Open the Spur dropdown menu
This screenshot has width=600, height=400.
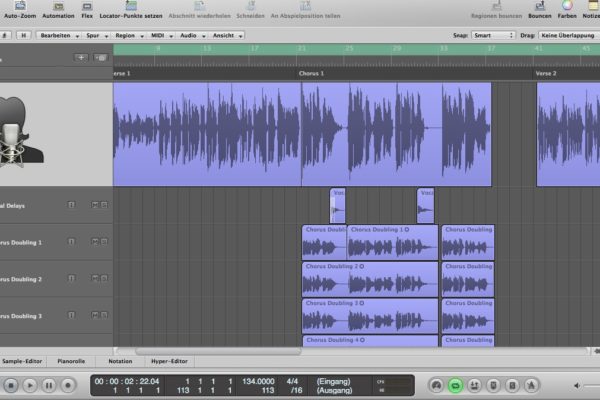96,35
